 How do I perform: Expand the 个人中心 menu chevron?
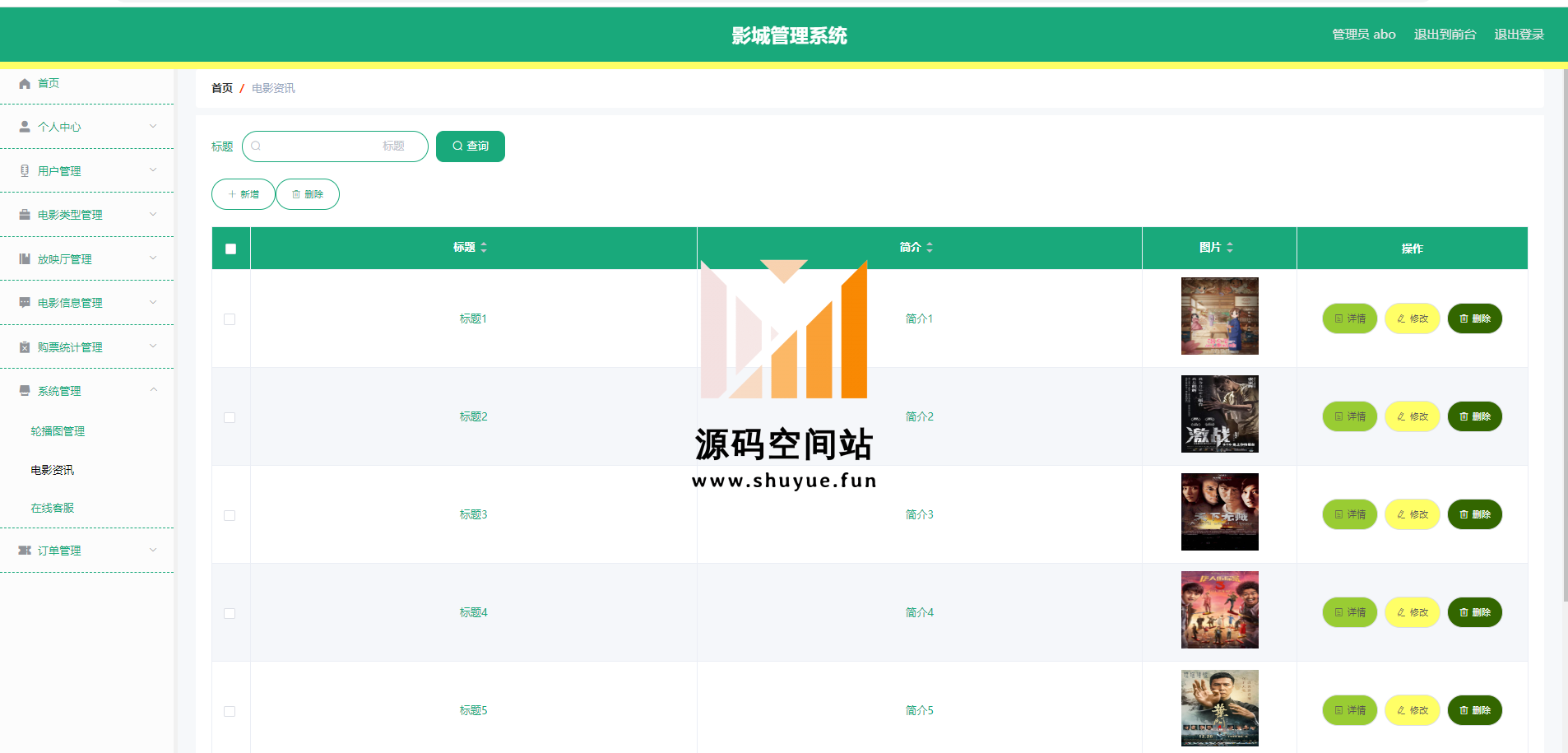(x=153, y=126)
